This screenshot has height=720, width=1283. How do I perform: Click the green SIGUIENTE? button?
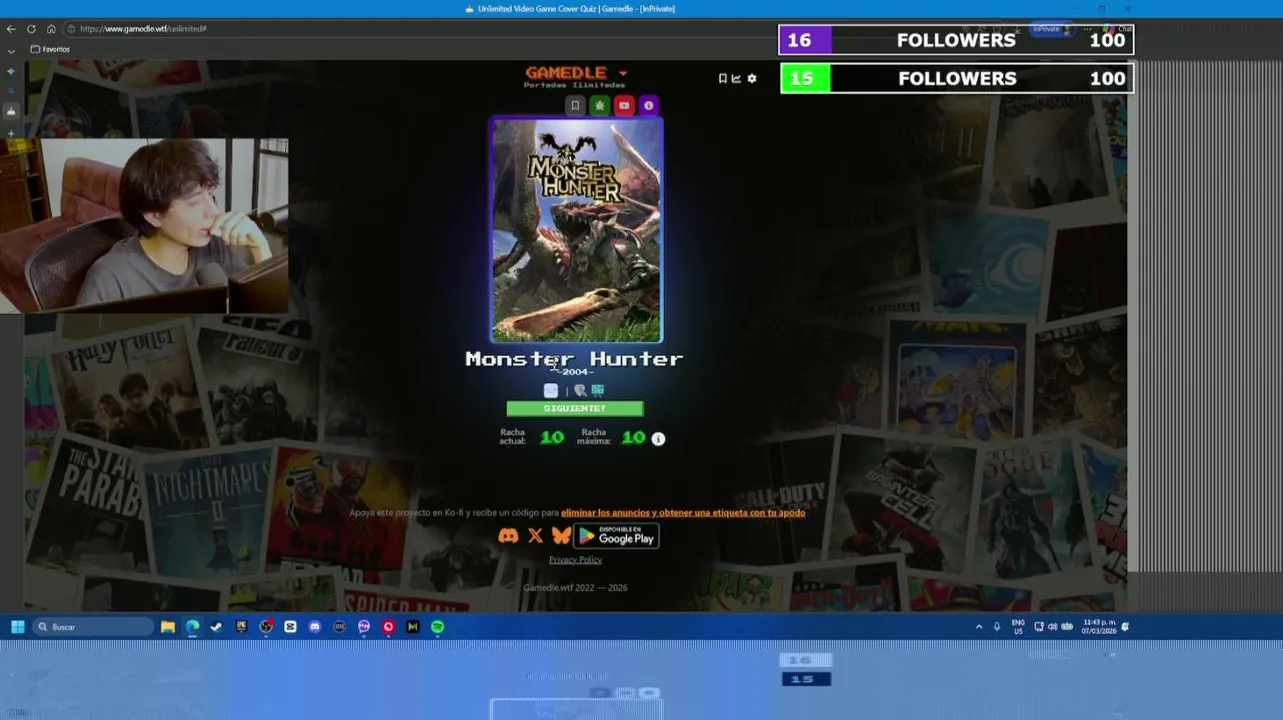click(x=575, y=409)
